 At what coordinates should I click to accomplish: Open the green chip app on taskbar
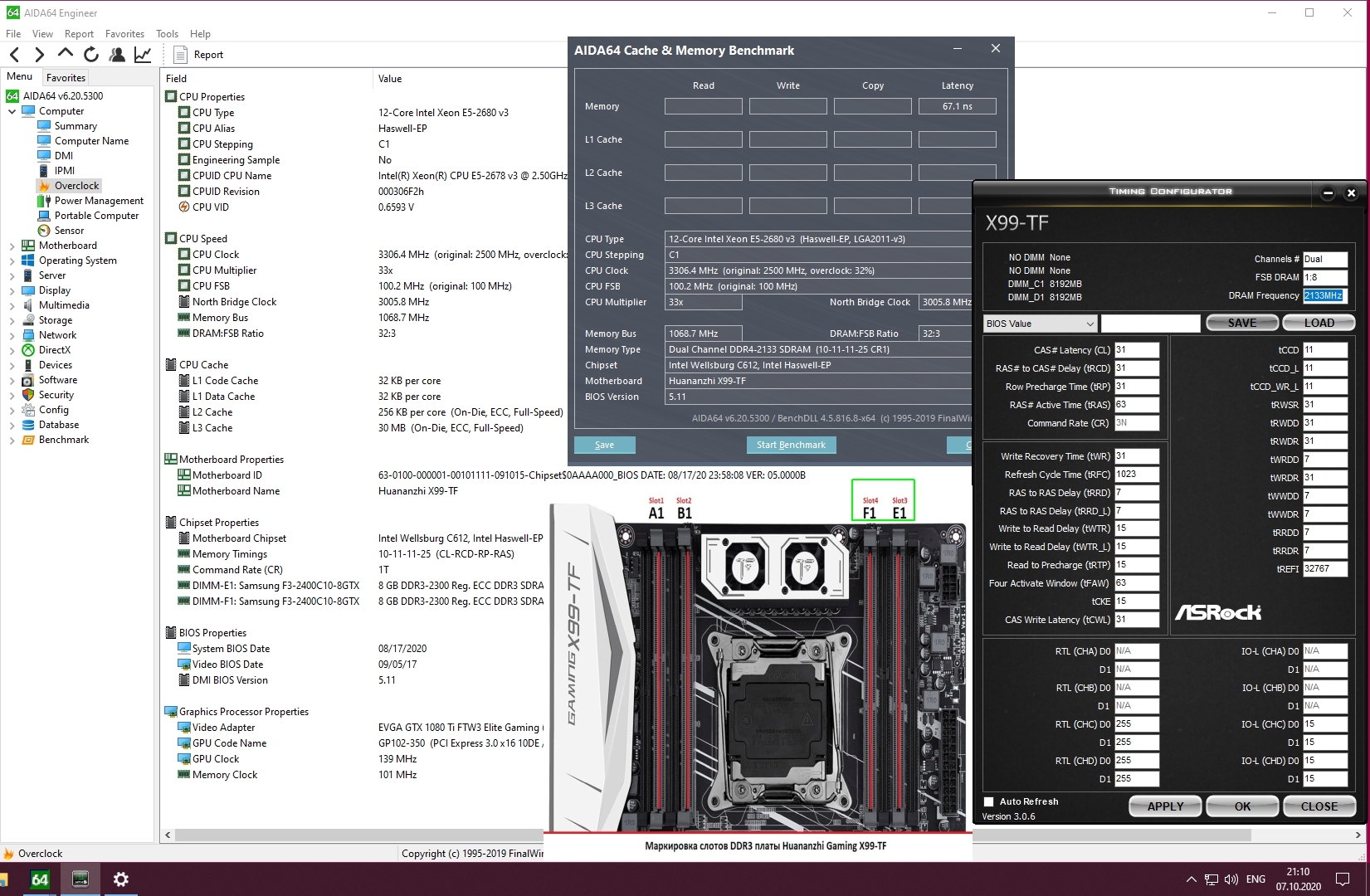click(80, 879)
